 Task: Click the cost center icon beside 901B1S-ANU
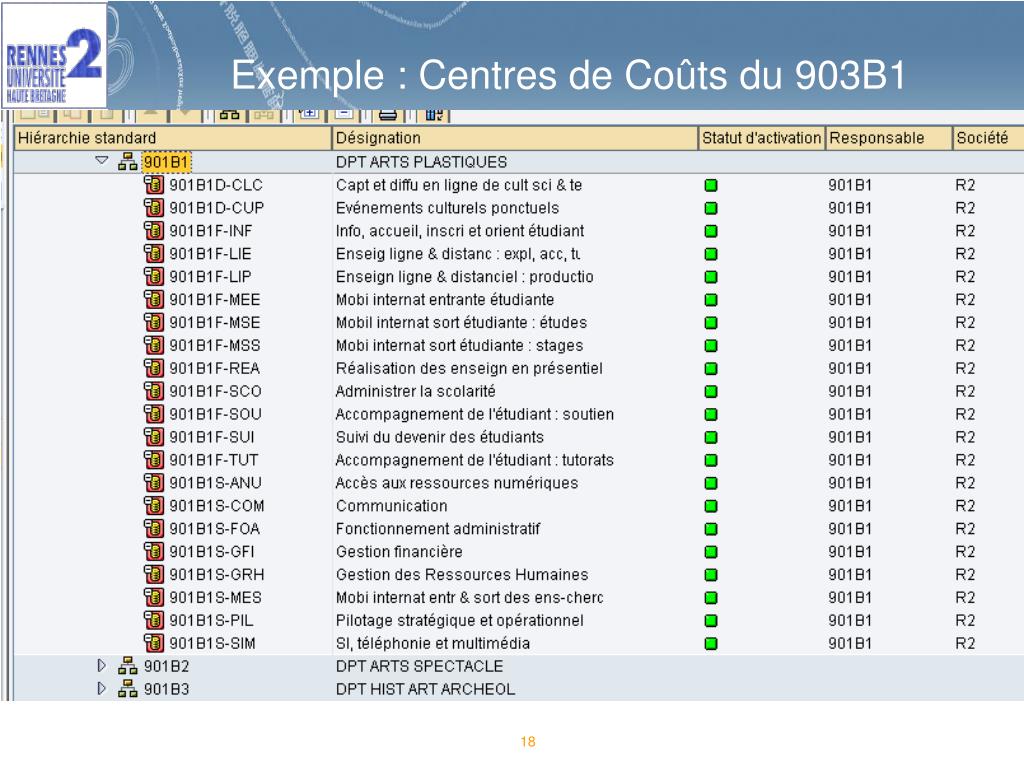153,483
